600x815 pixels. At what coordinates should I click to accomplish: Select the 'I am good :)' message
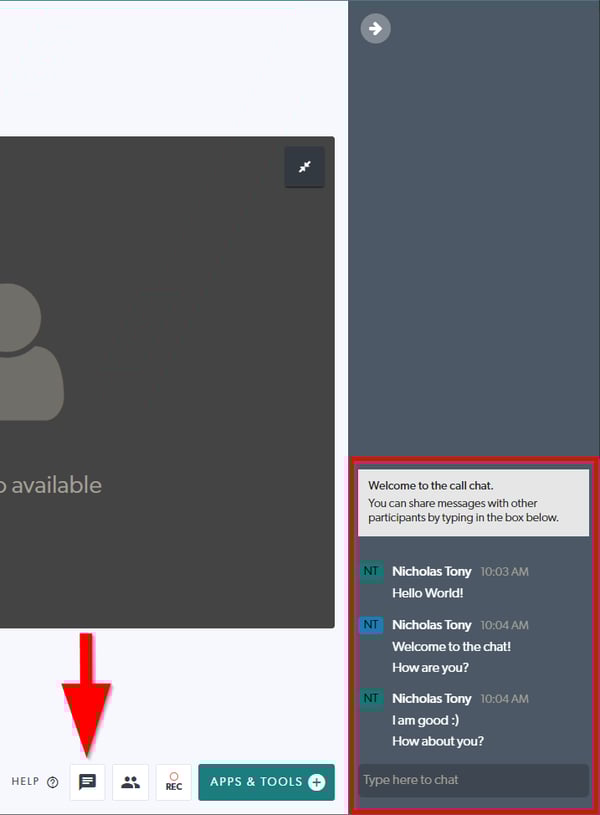click(x=425, y=720)
